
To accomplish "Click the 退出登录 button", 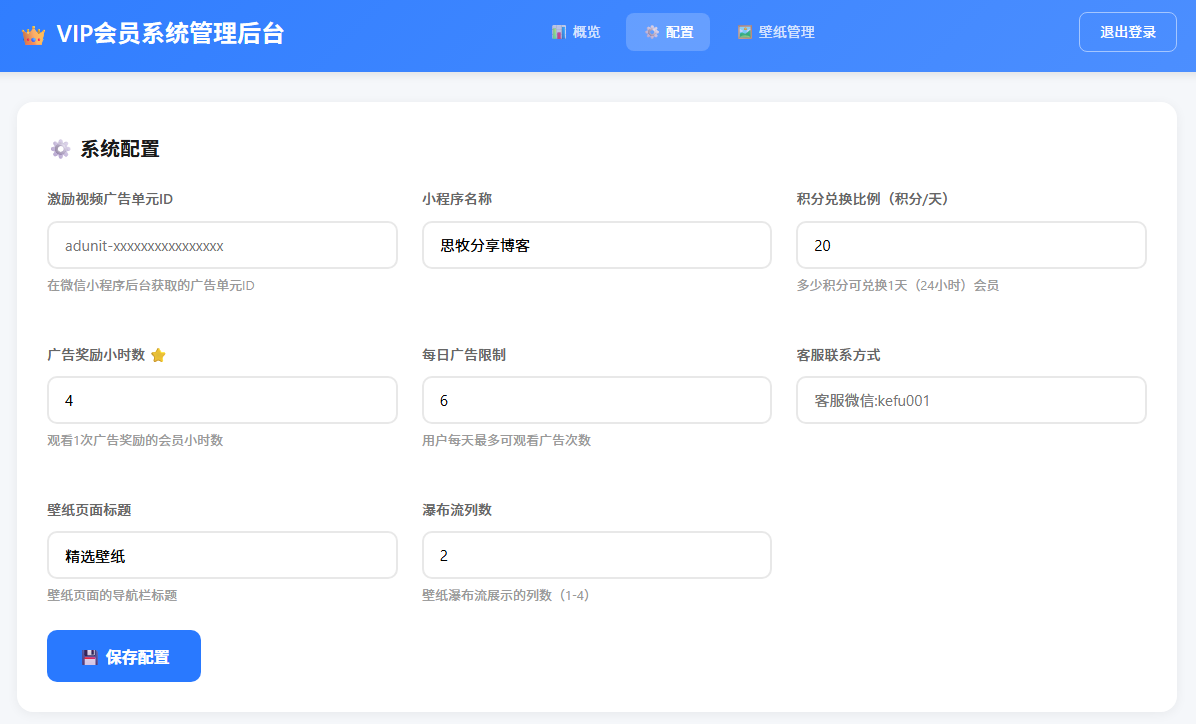I will point(1127,31).
